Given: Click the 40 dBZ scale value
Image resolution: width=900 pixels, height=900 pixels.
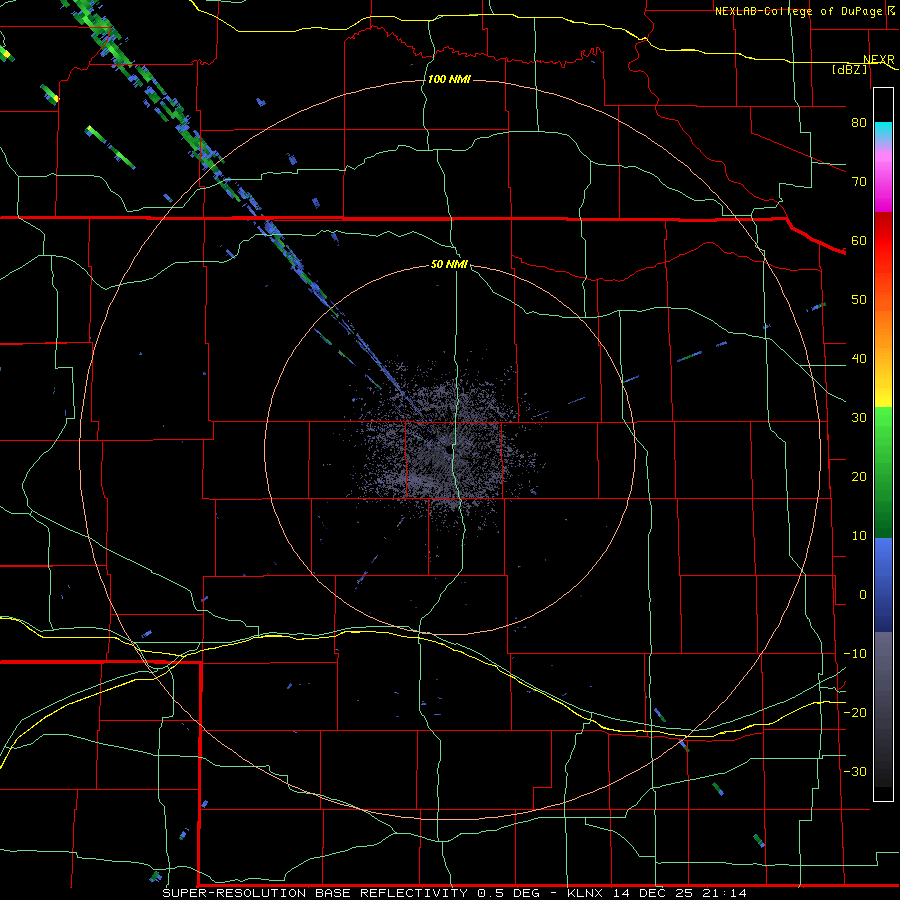Looking at the screenshot, I should point(859,359).
